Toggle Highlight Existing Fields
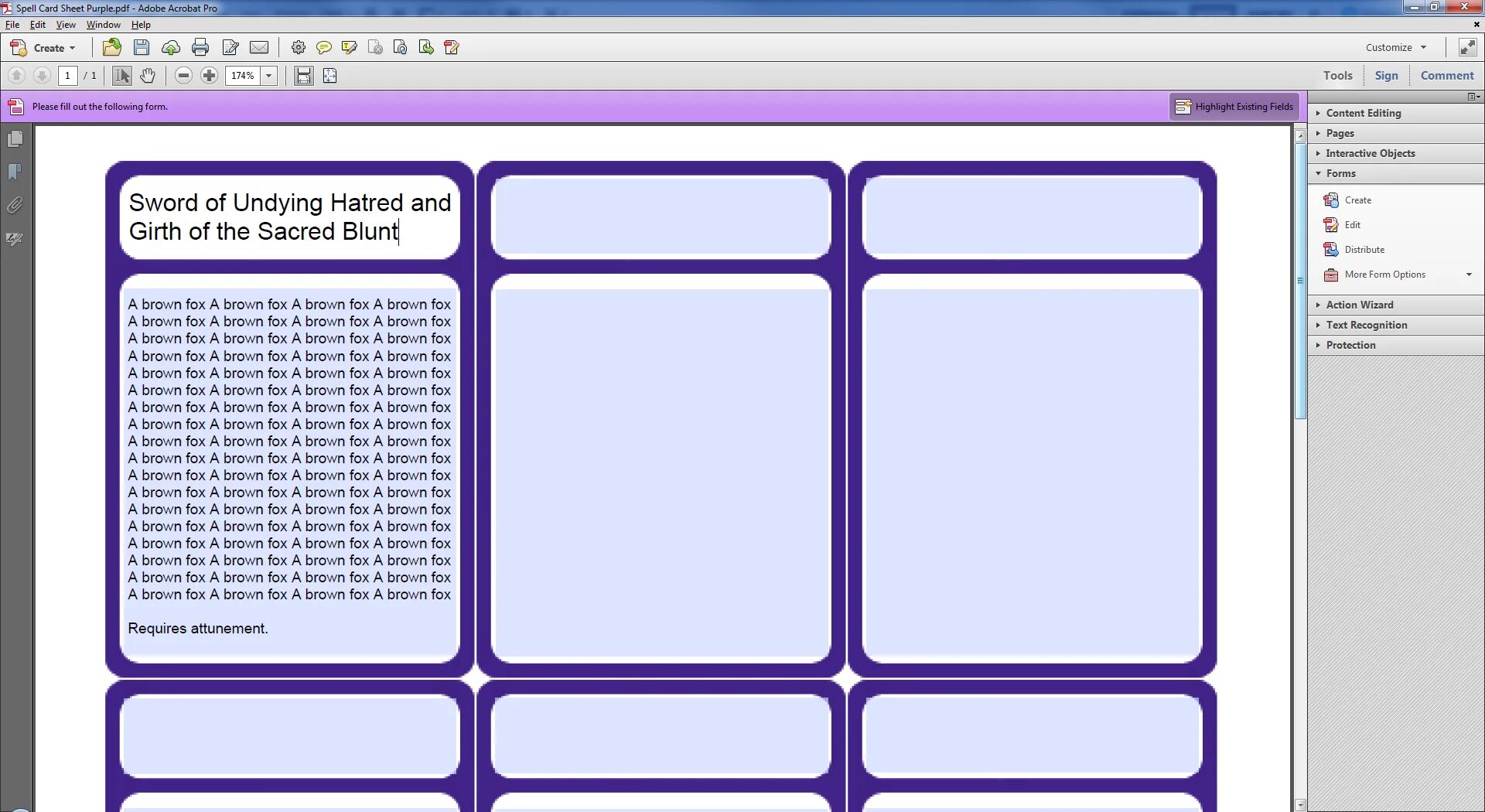Viewport: 1485px width, 812px height. click(1234, 107)
